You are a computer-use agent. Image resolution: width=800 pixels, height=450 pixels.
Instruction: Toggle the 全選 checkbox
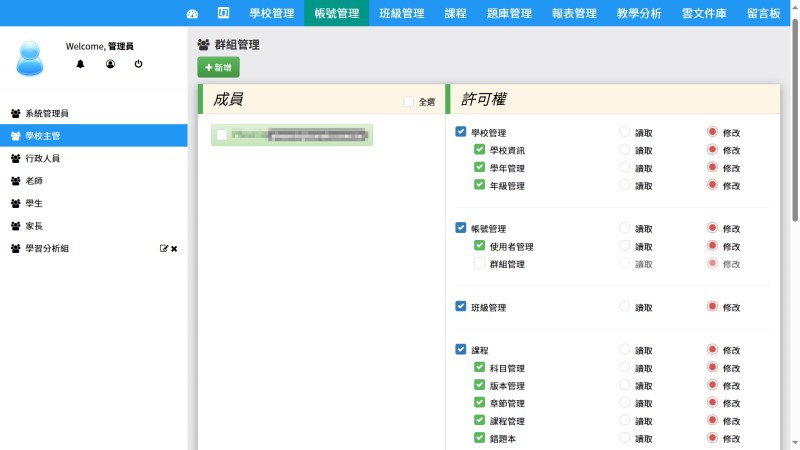408,102
